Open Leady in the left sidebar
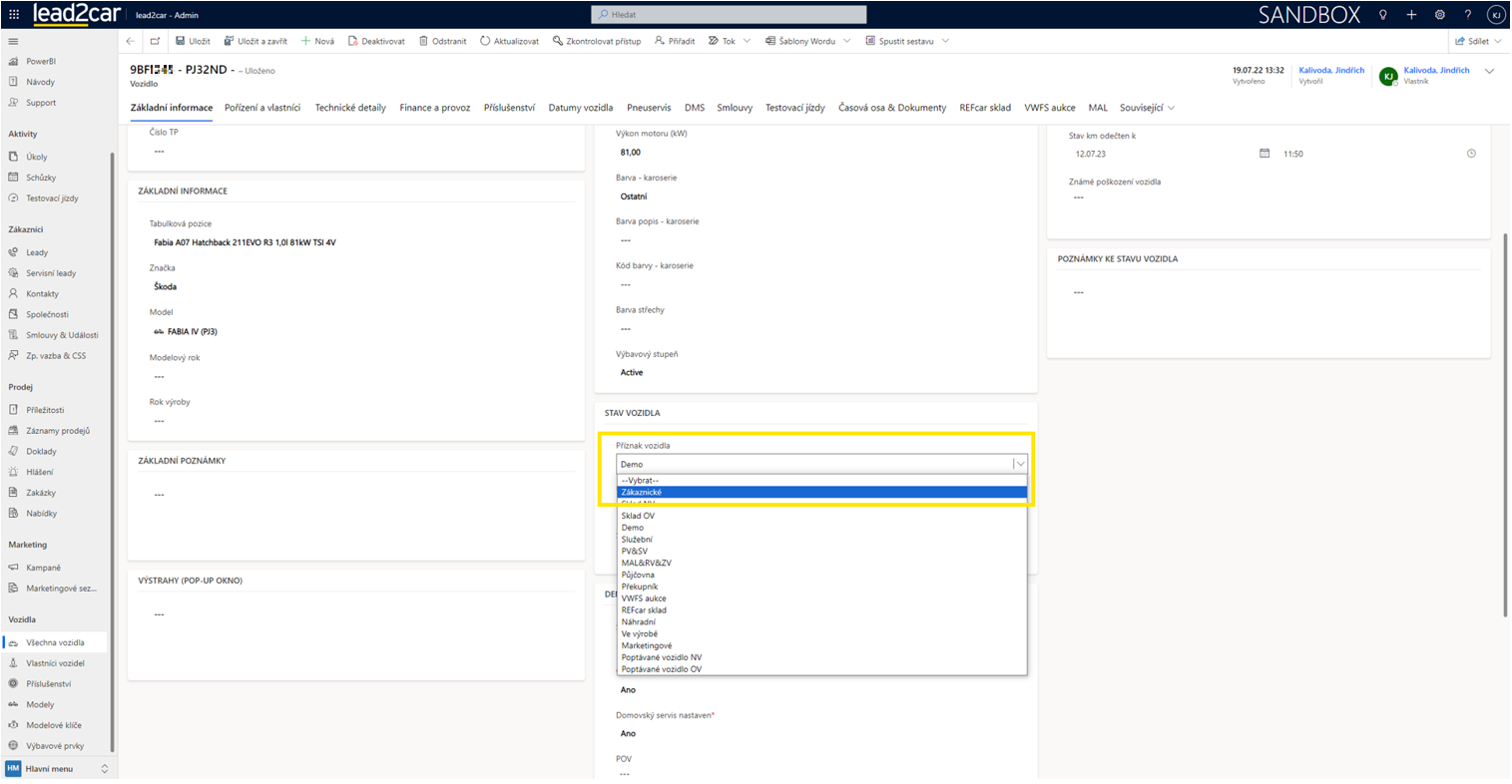 37,252
